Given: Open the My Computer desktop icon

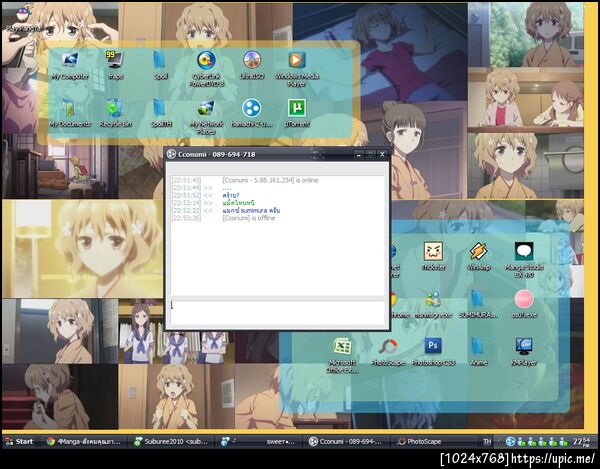Looking at the screenshot, I should [x=70, y=66].
